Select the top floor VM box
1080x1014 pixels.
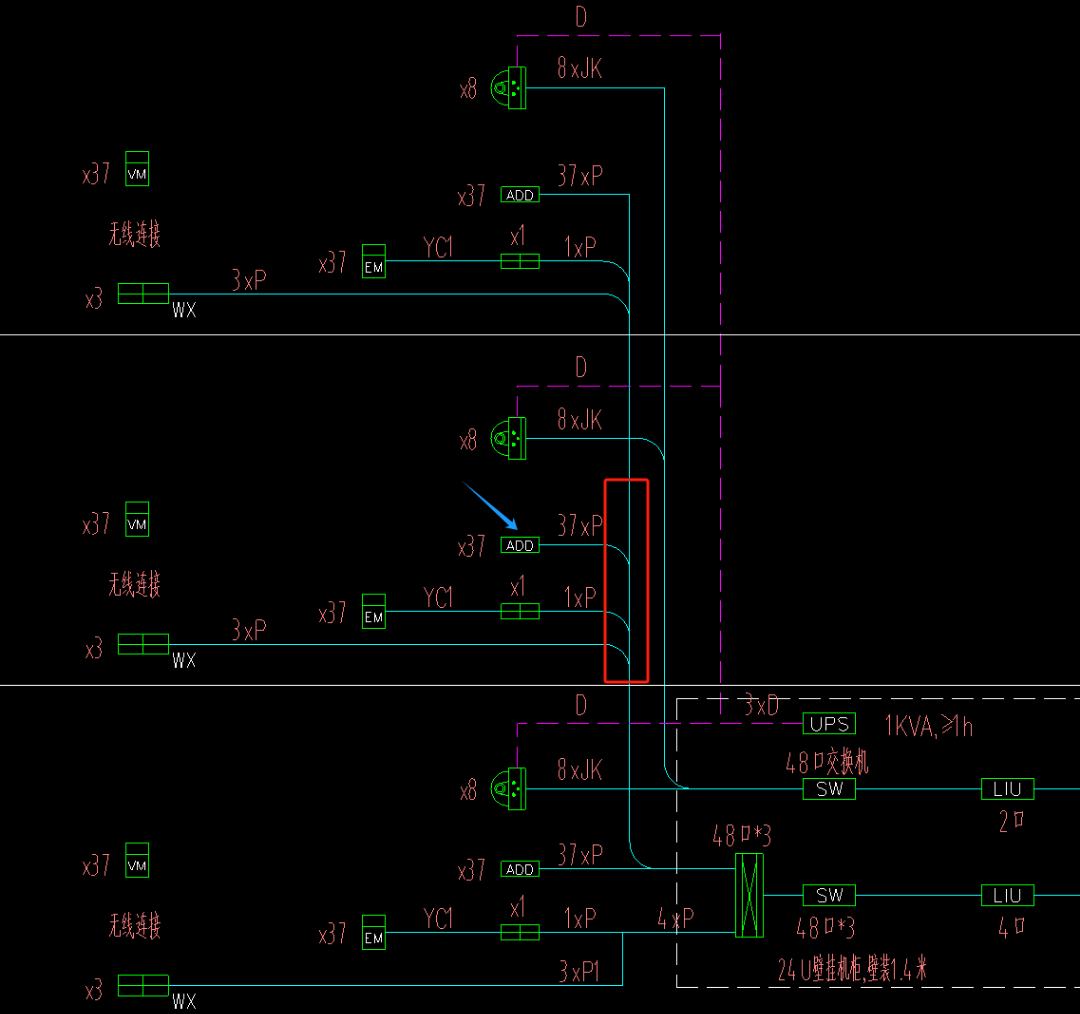137,169
